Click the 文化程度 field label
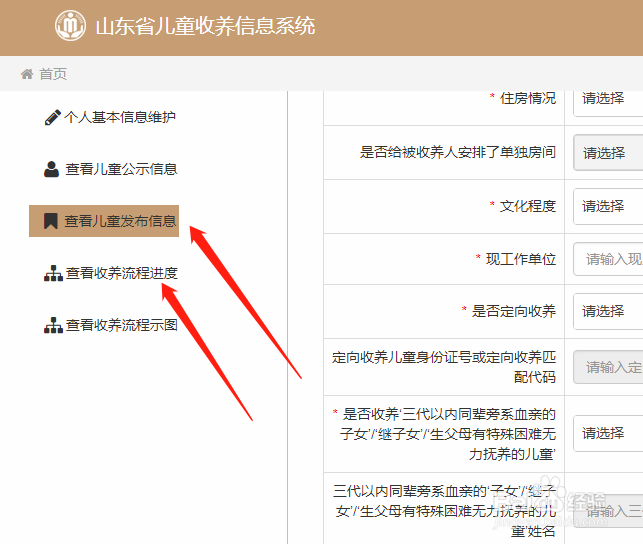The height and width of the screenshot is (544, 643). [x=527, y=206]
